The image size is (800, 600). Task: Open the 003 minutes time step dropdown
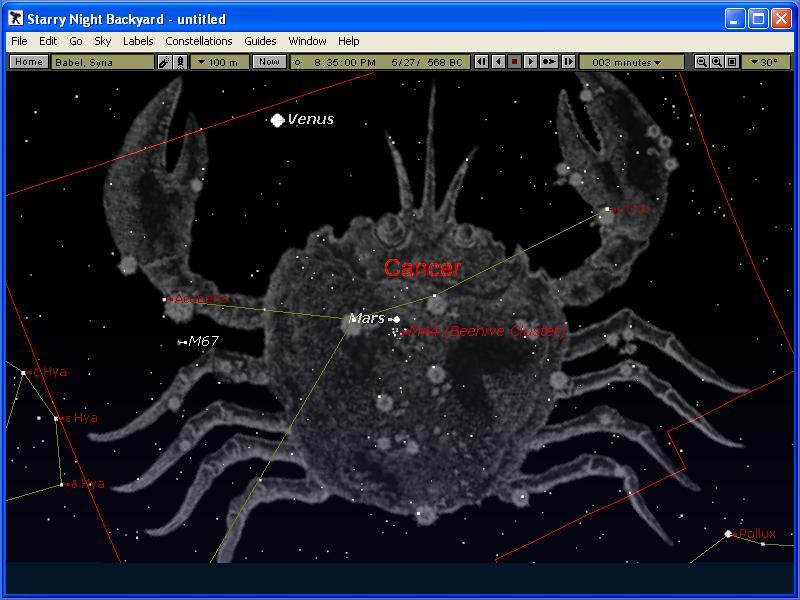[631, 62]
